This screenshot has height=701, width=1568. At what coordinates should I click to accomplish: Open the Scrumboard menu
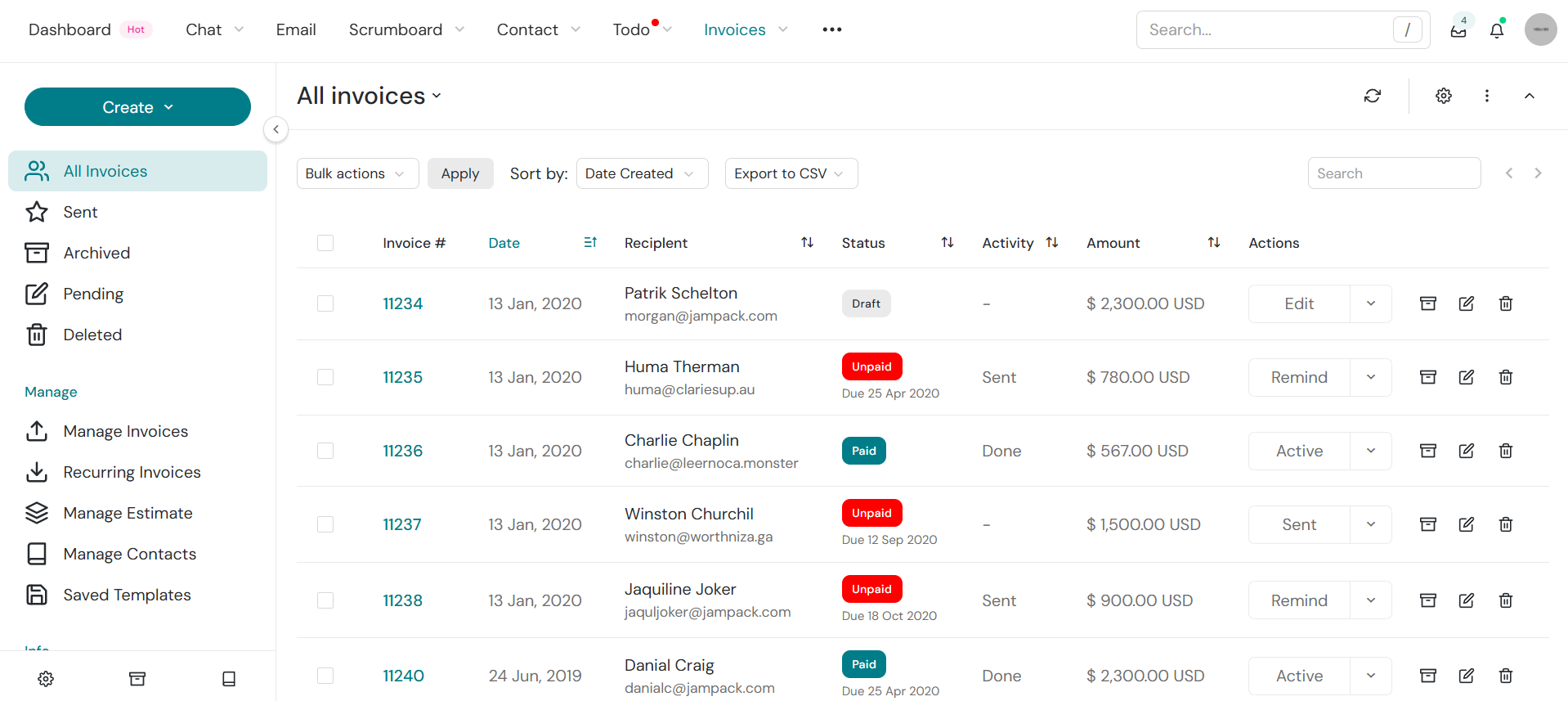point(406,29)
